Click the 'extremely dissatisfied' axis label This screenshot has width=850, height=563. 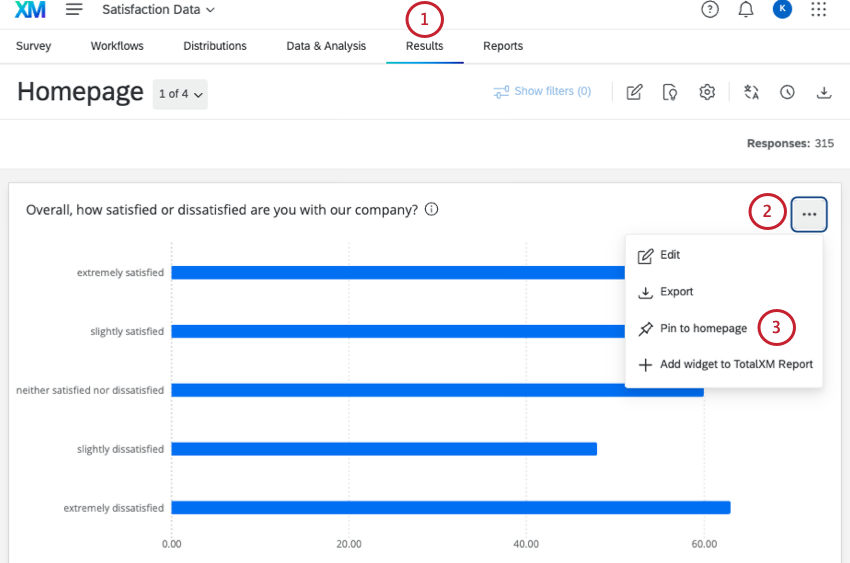(x=114, y=508)
